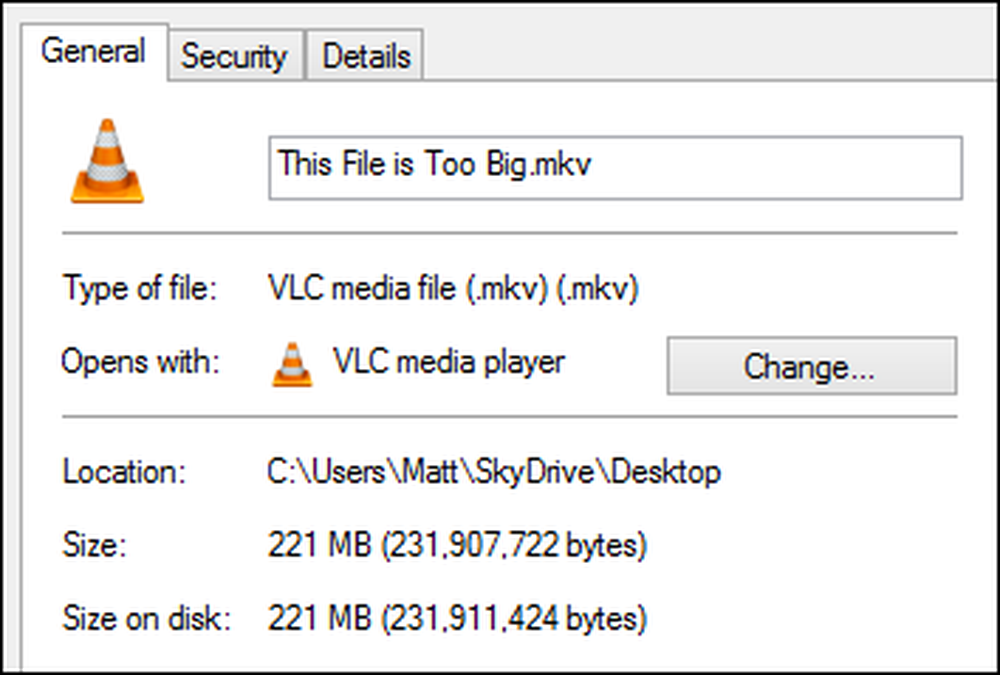Switch to the Security tab

[x=235, y=56]
